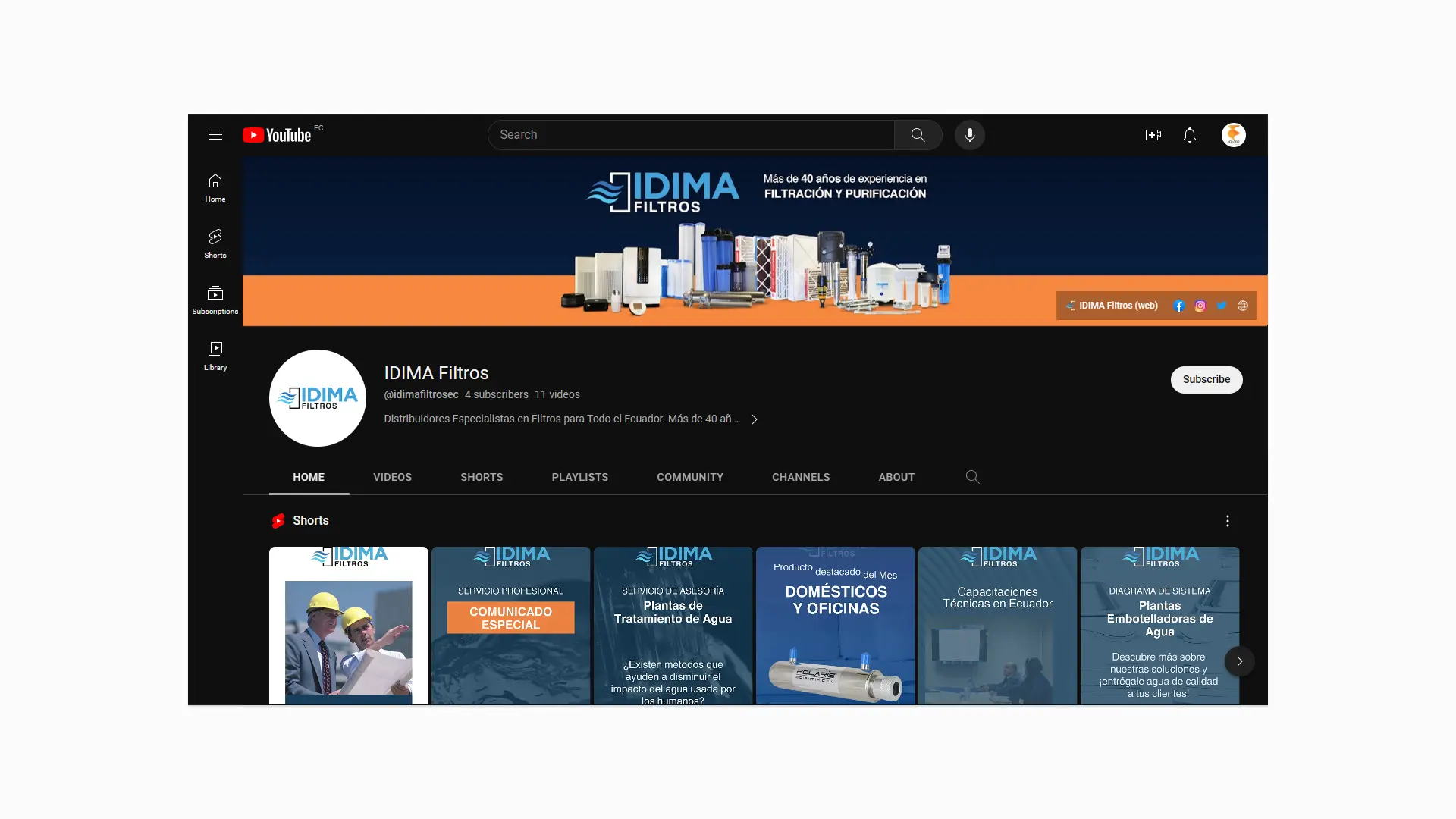Viewport: 1456px width, 819px height.
Task: Open the COMUNICADO ESPECIAL short
Action: (511, 626)
